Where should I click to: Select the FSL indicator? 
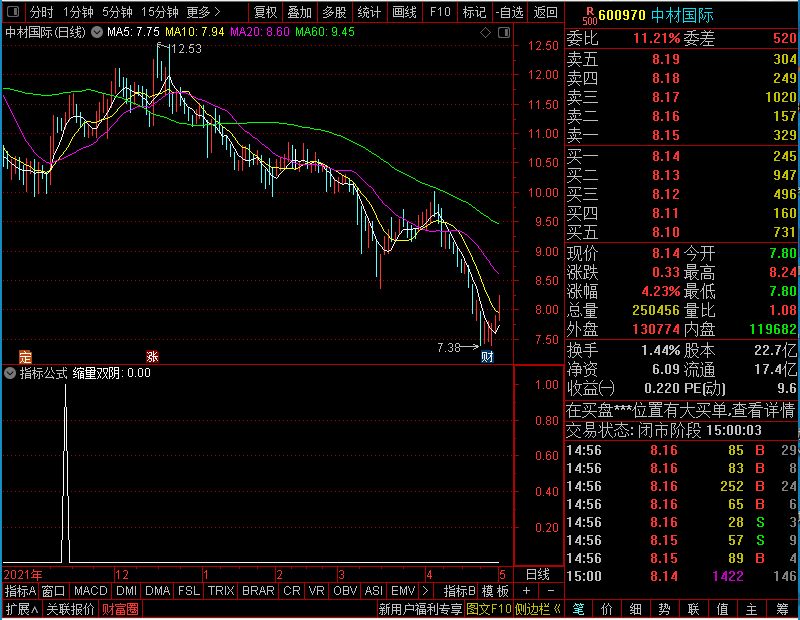188,591
